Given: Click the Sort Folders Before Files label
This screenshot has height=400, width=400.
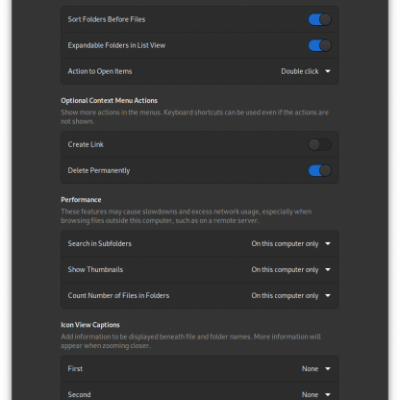Looking at the screenshot, I should point(106,19).
